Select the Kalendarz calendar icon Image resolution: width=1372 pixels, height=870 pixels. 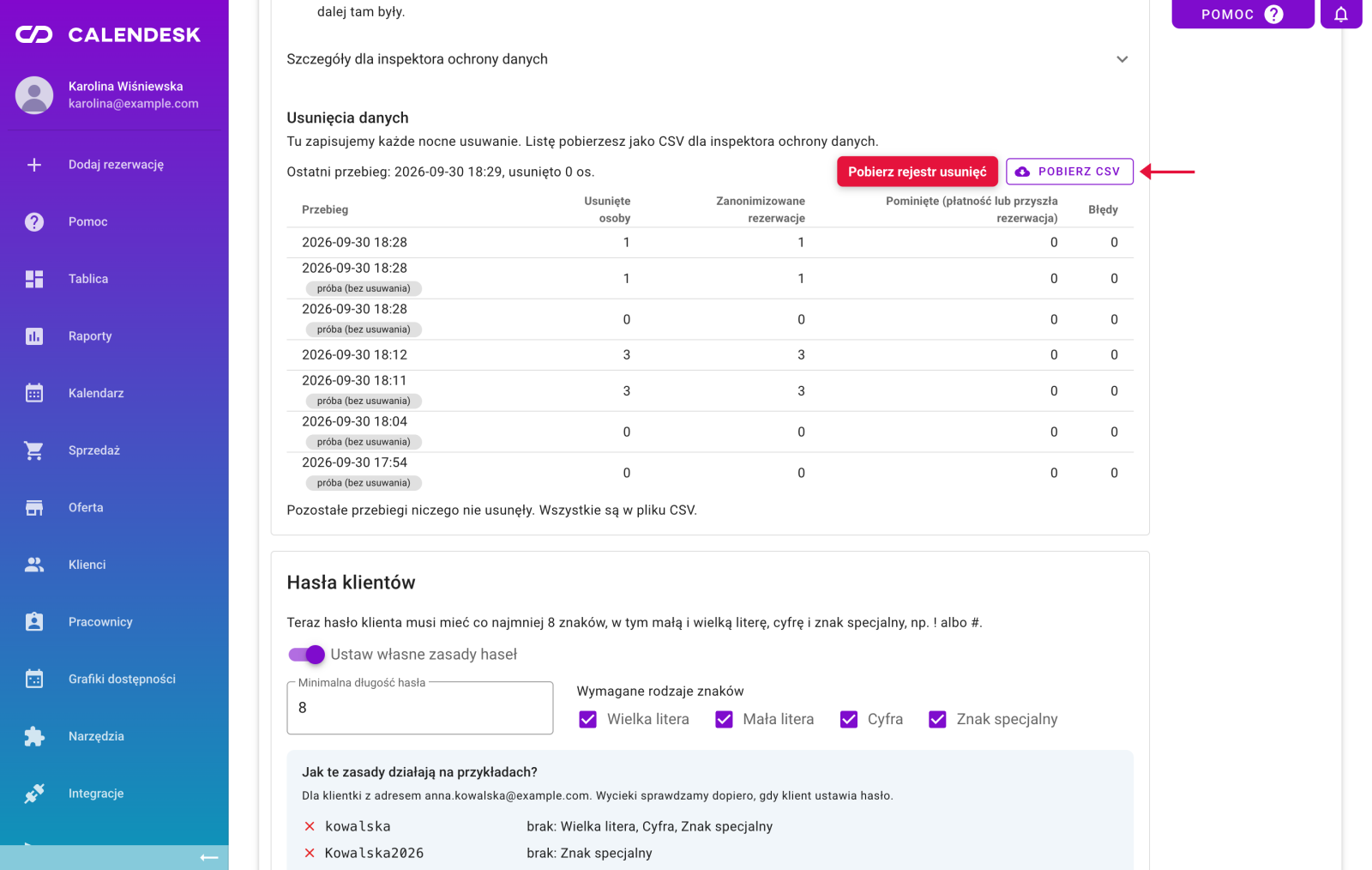tap(34, 393)
